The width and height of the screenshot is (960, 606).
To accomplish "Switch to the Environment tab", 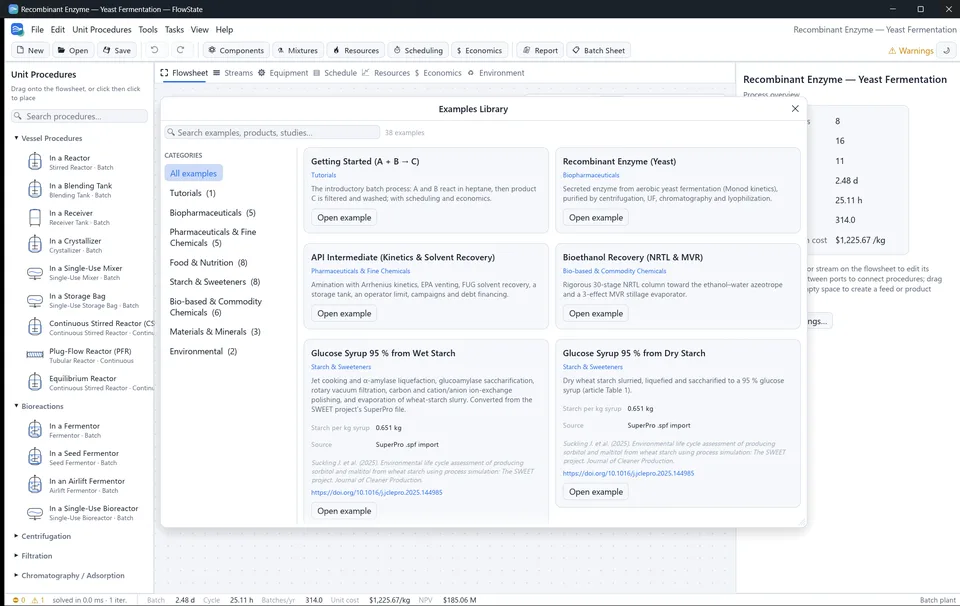I will coord(496,73).
